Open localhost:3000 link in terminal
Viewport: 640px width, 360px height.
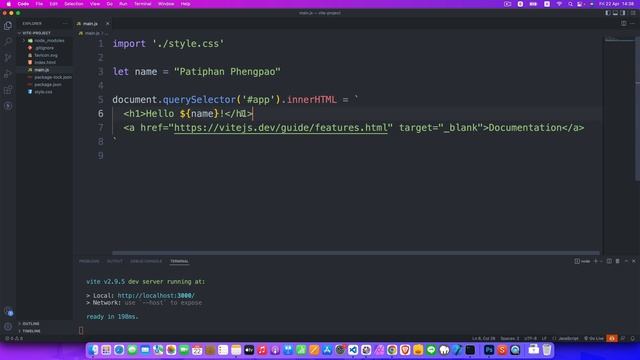click(x=156, y=296)
